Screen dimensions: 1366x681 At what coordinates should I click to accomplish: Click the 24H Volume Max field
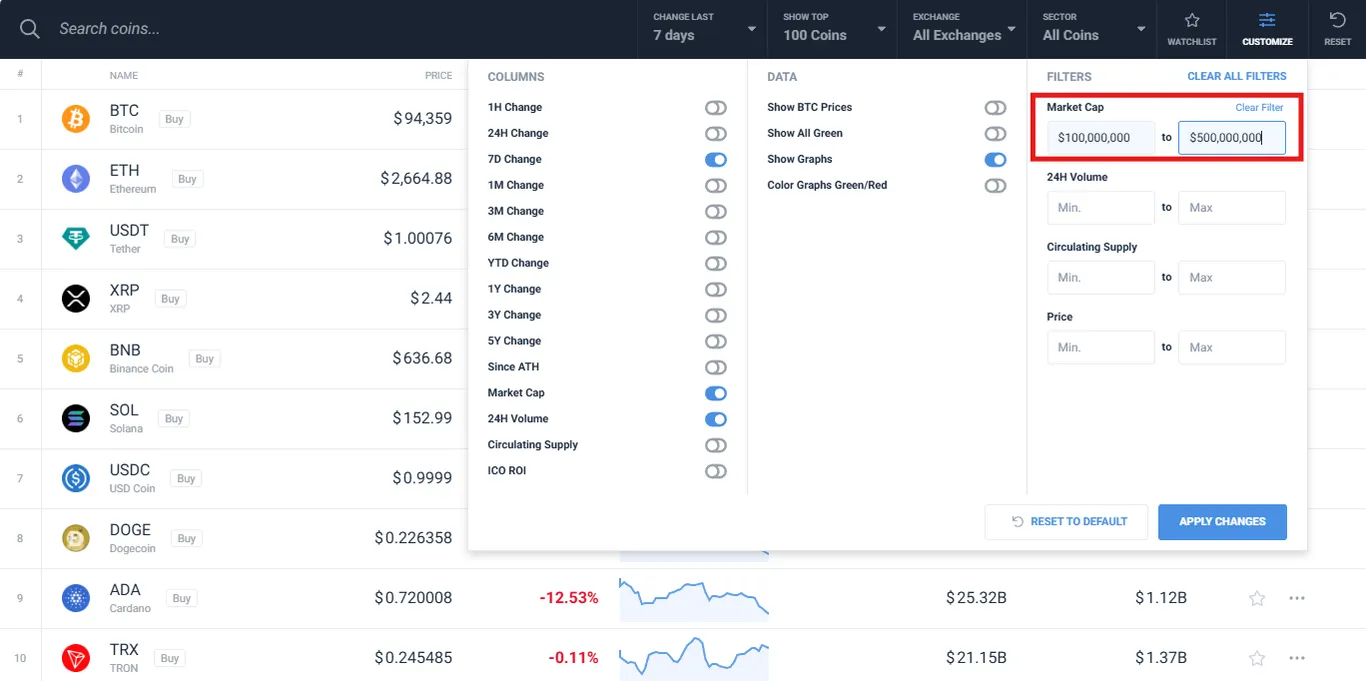point(1232,208)
